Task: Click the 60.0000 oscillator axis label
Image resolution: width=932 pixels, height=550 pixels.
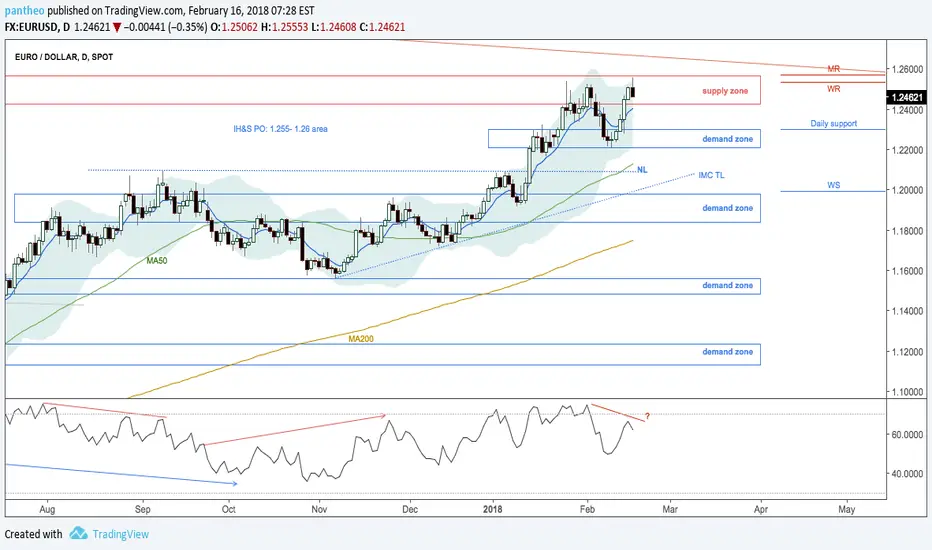Action: pyautogui.click(x=906, y=435)
